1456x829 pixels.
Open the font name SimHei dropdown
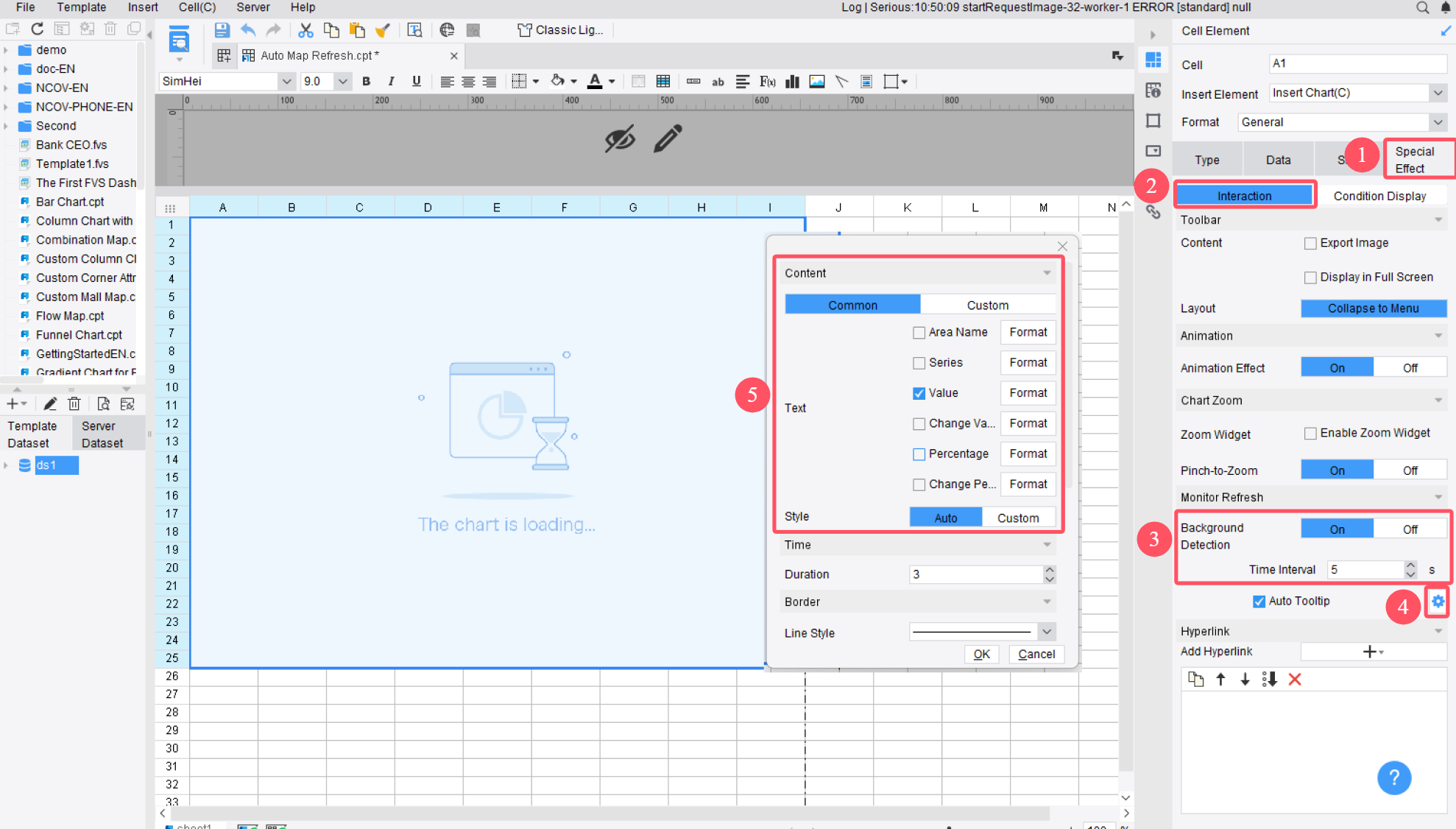point(286,82)
